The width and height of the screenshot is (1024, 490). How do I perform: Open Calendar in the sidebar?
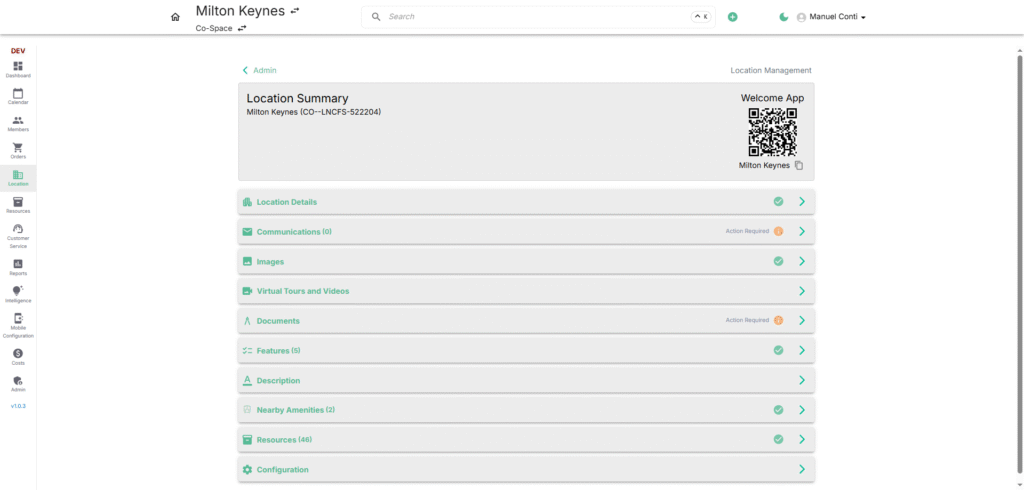coord(18,96)
